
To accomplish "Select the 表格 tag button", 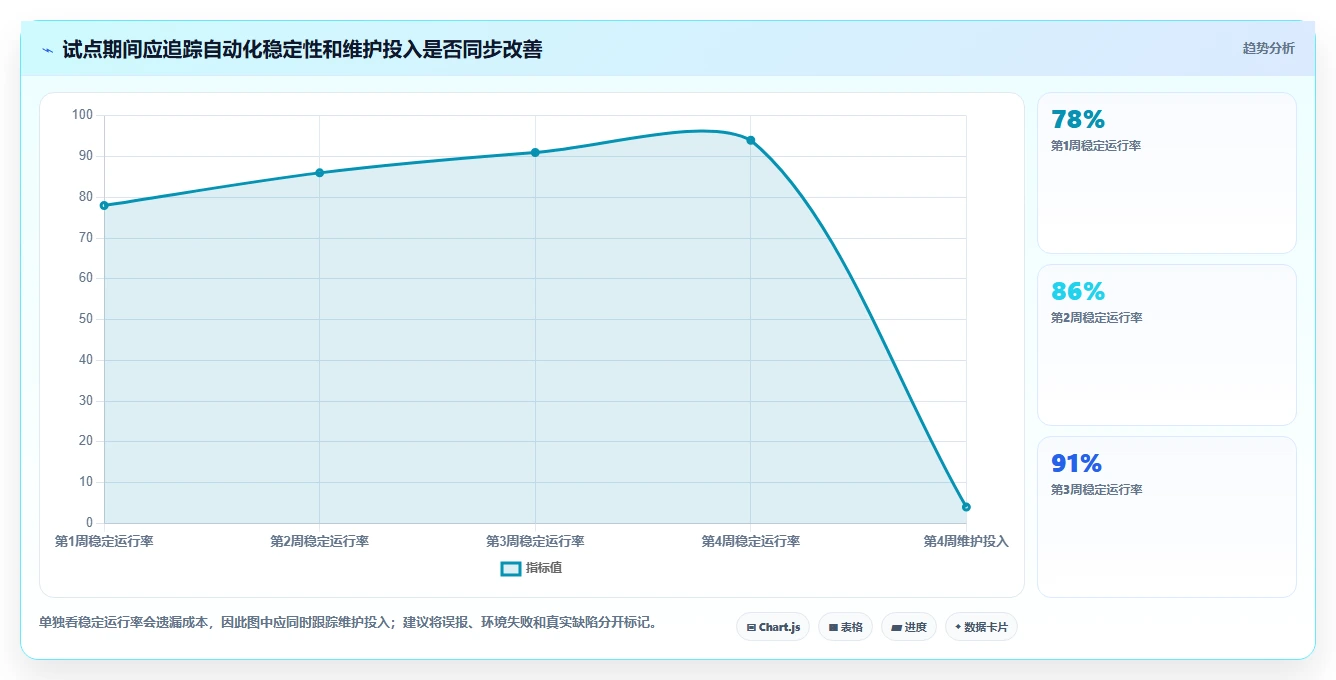I will point(845,627).
